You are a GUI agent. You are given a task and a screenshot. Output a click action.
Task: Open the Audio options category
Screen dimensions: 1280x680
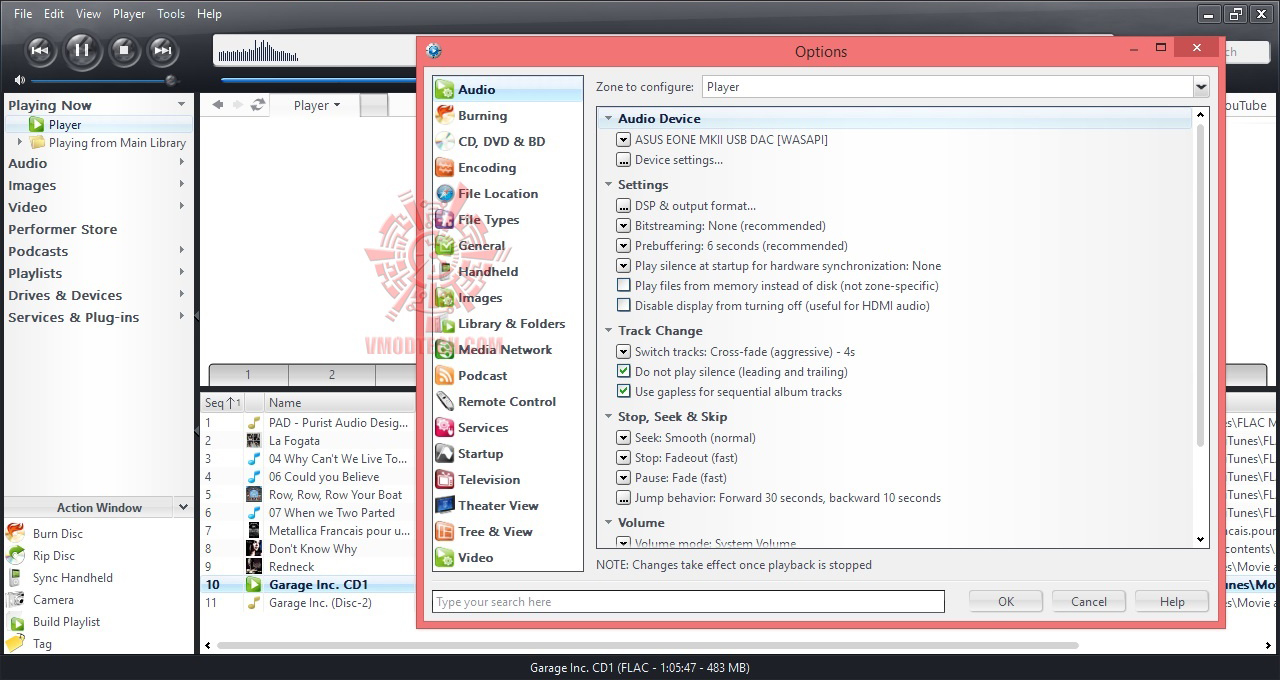point(507,89)
